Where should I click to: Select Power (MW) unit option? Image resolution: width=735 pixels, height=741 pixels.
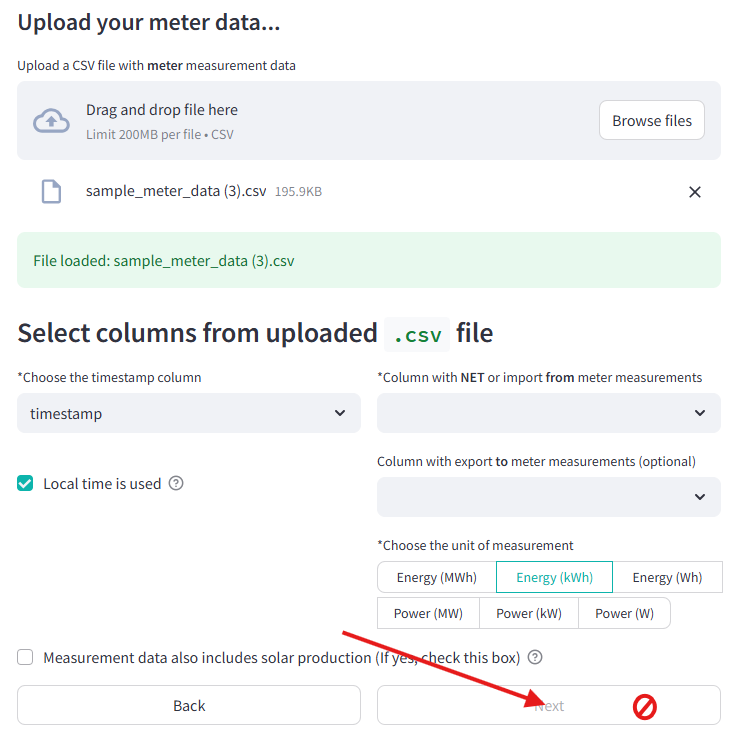click(x=428, y=613)
